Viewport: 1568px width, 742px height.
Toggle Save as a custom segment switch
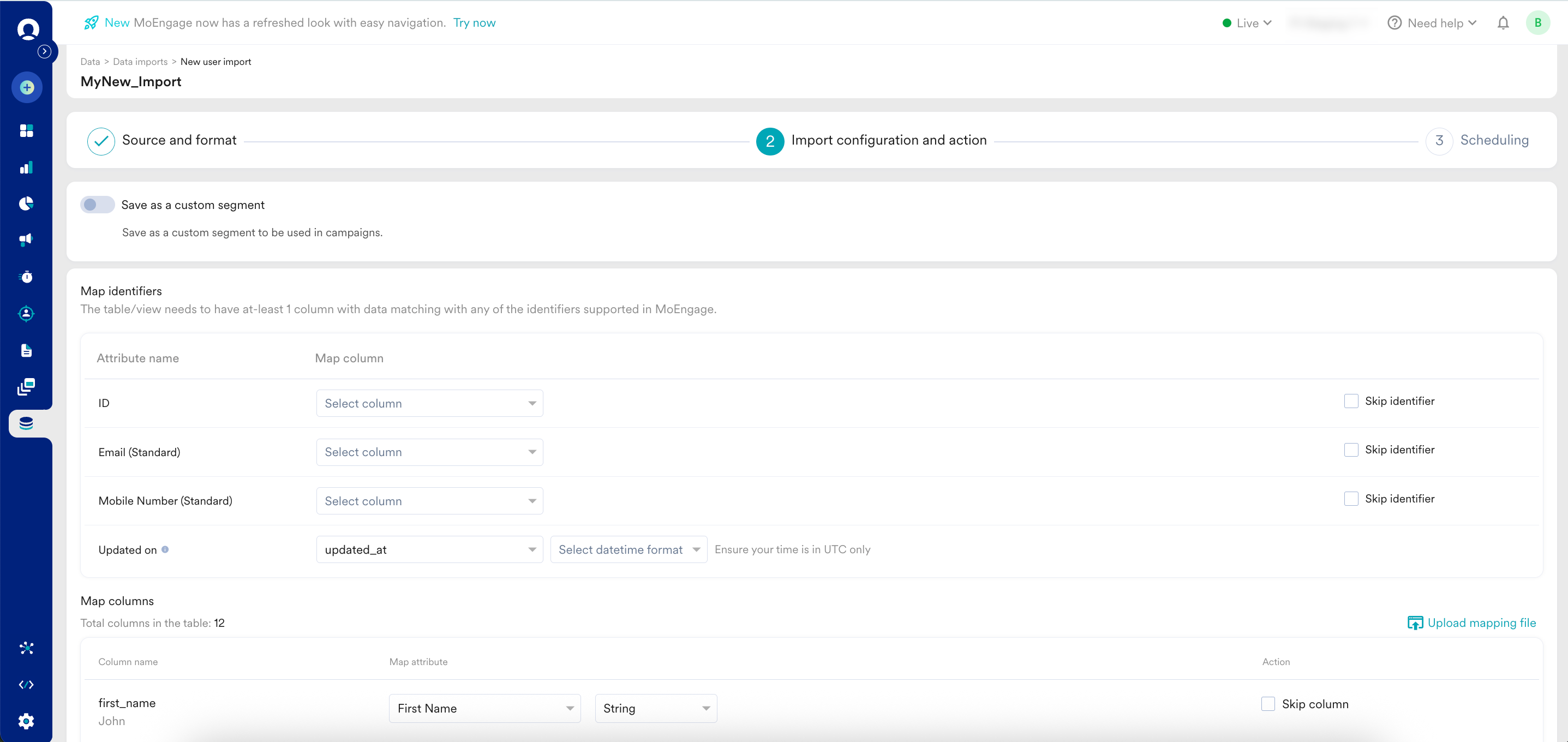point(98,205)
